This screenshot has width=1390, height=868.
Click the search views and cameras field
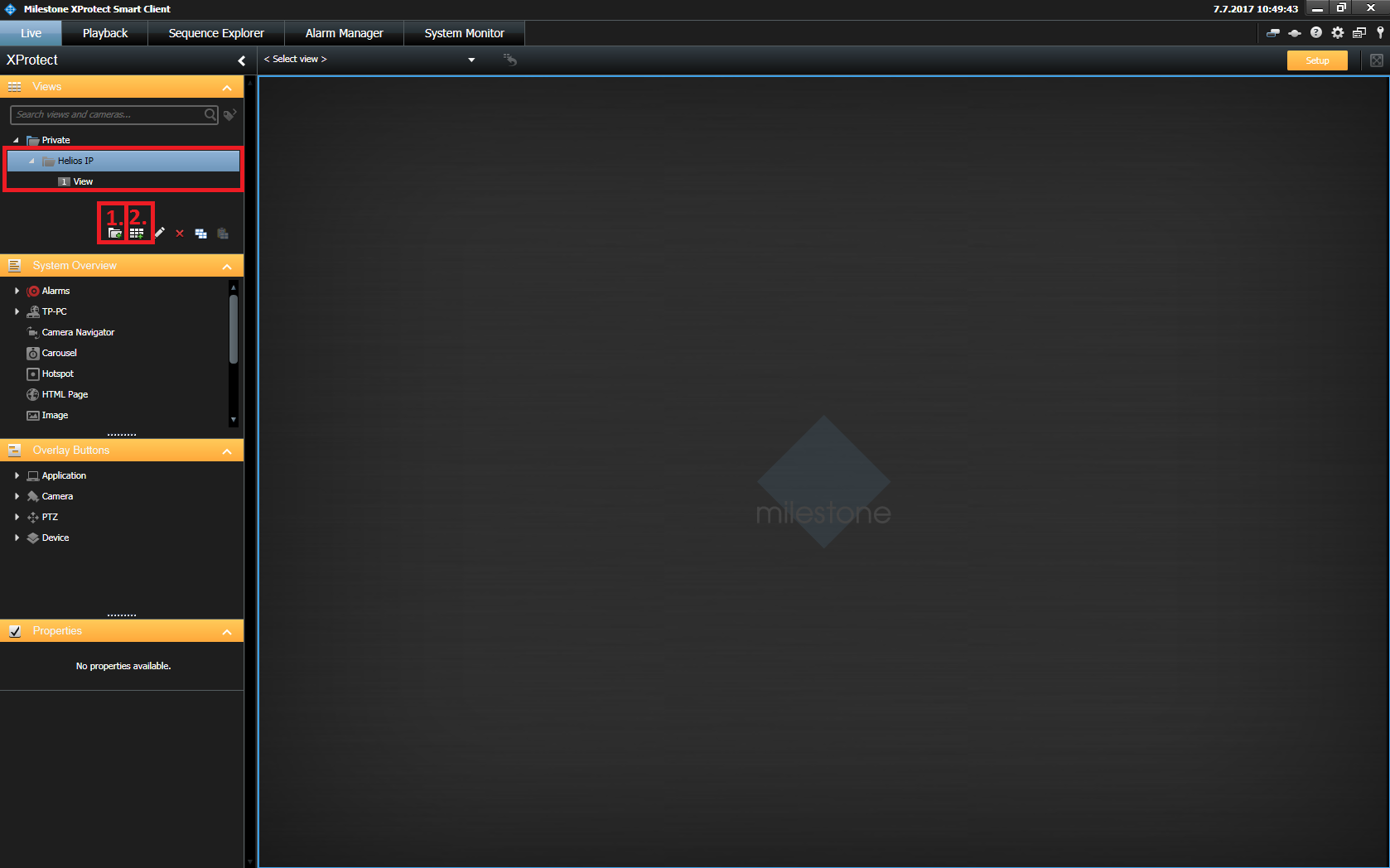click(x=108, y=114)
